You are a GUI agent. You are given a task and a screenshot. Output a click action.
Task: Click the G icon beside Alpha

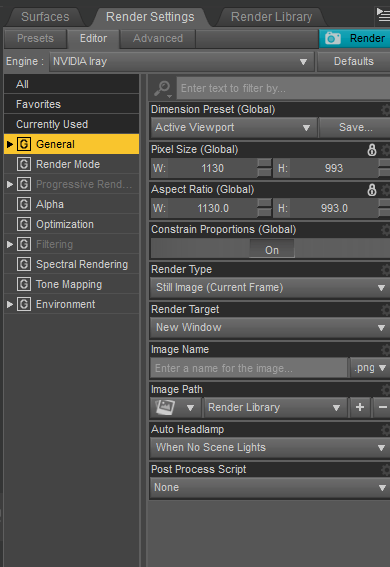click(x=24, y=204)
